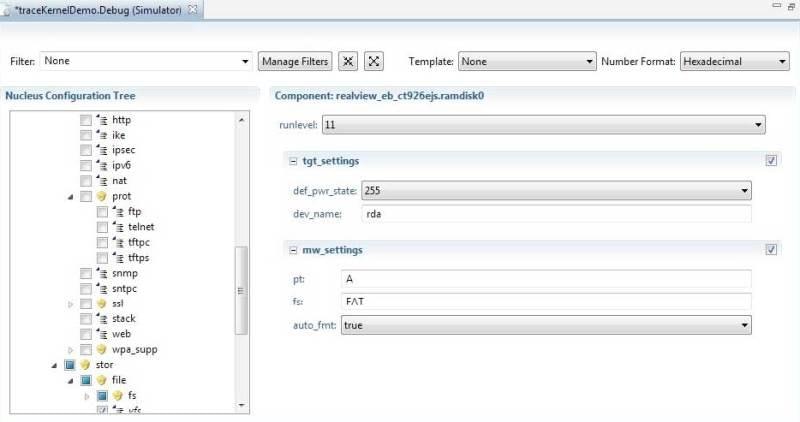Click the configuration tree vertical scrollbar
The height and width of the screenshot is (422, 800).
(240, 290)
